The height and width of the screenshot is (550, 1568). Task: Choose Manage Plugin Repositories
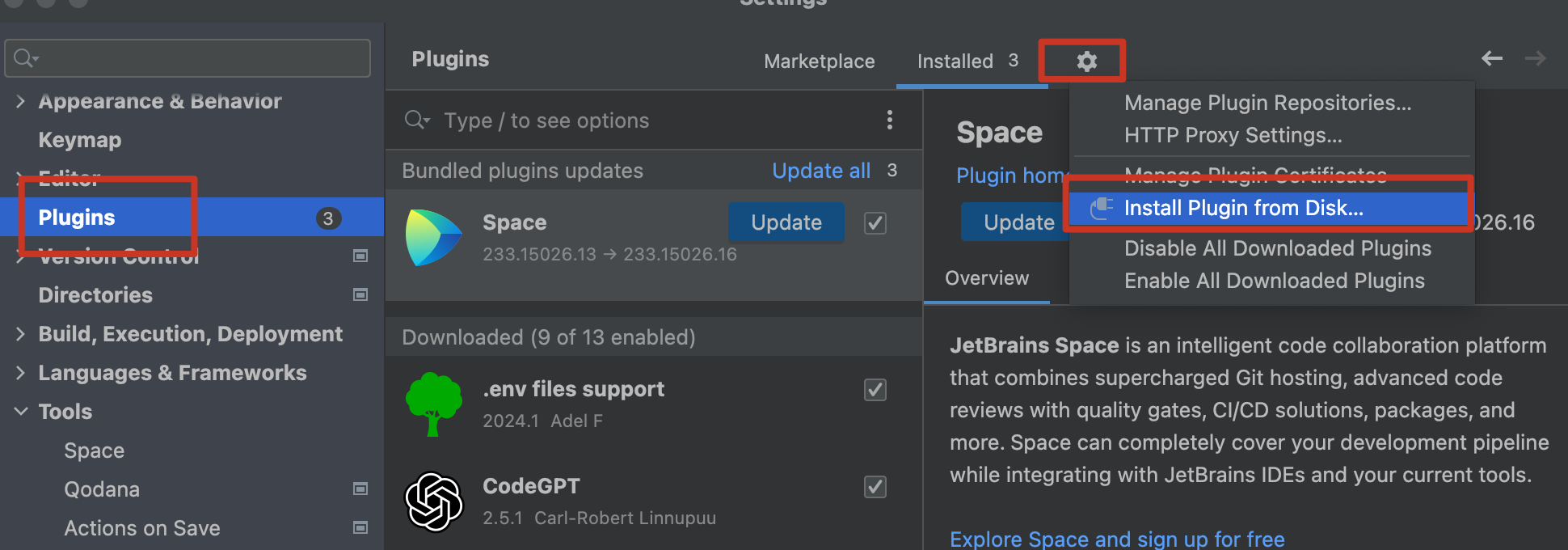(x=1268, y=103)
